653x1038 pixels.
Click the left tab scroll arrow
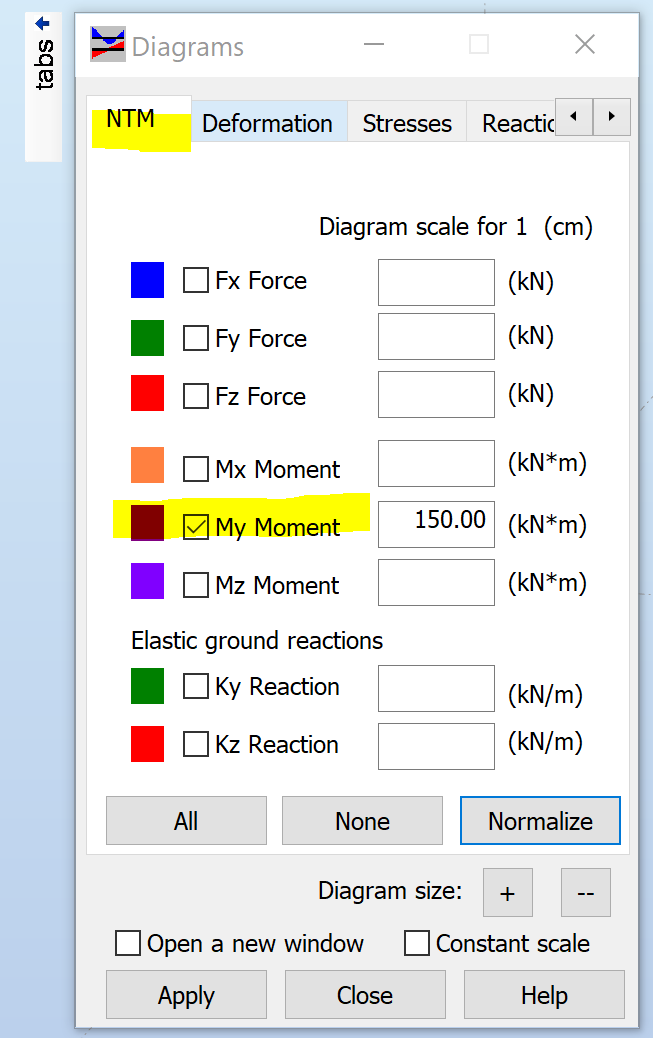(574, 117)
